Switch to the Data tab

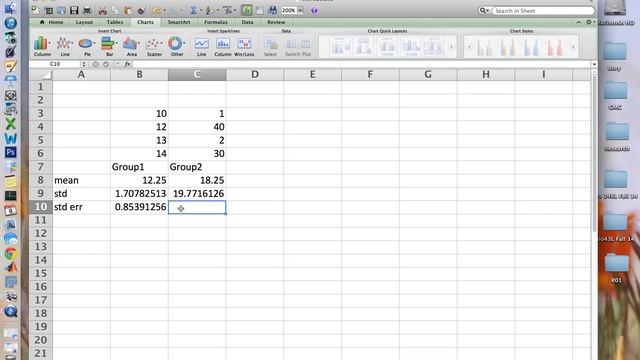[247, 22]
